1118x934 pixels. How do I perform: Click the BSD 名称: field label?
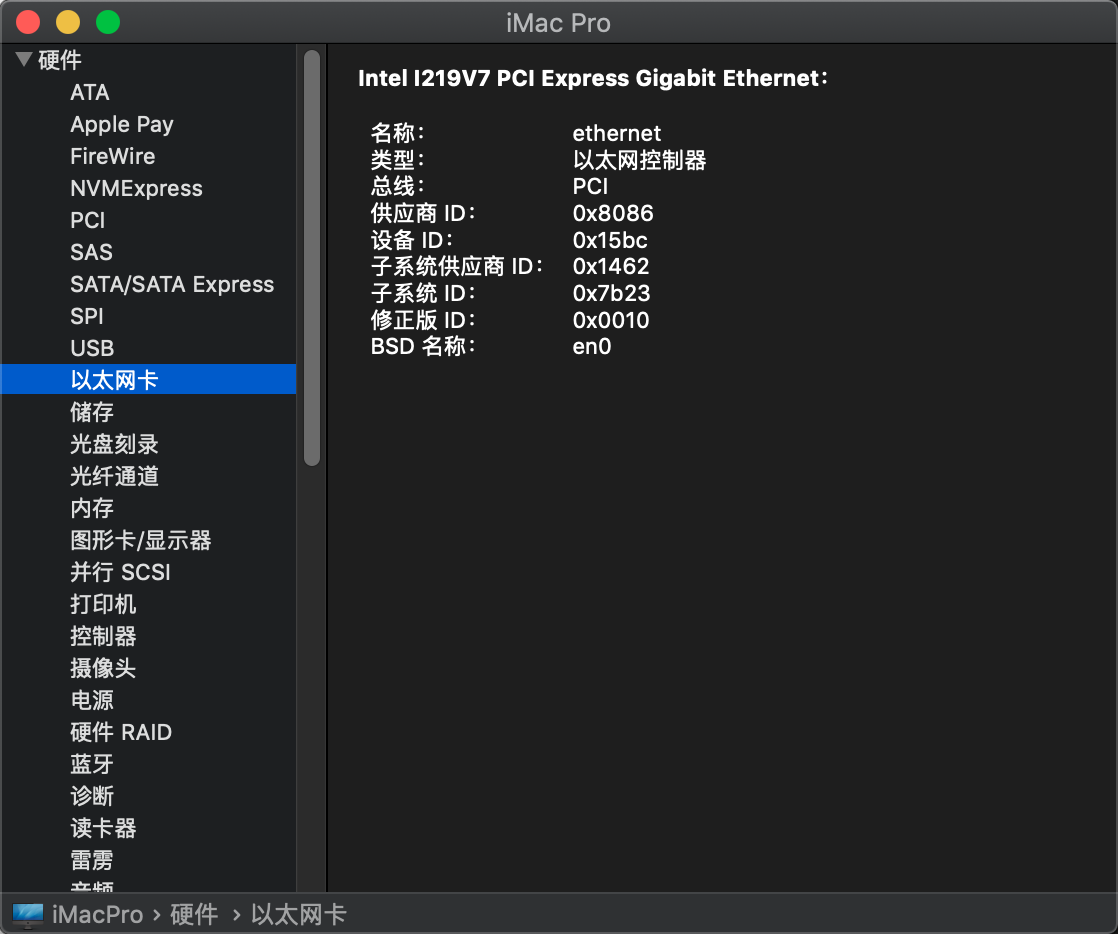(x=424, y=347)
